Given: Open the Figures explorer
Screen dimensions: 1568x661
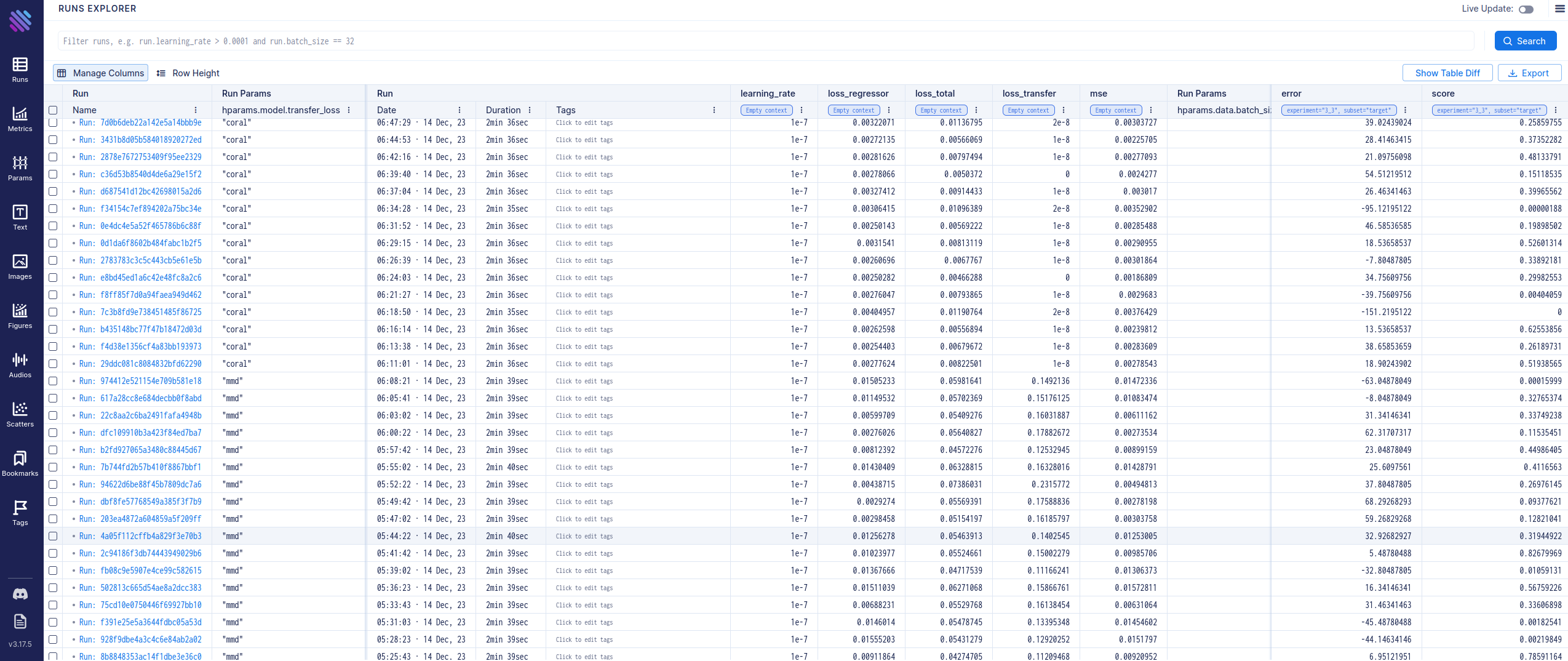Looking at the screenshot, I should coord(20,316).
